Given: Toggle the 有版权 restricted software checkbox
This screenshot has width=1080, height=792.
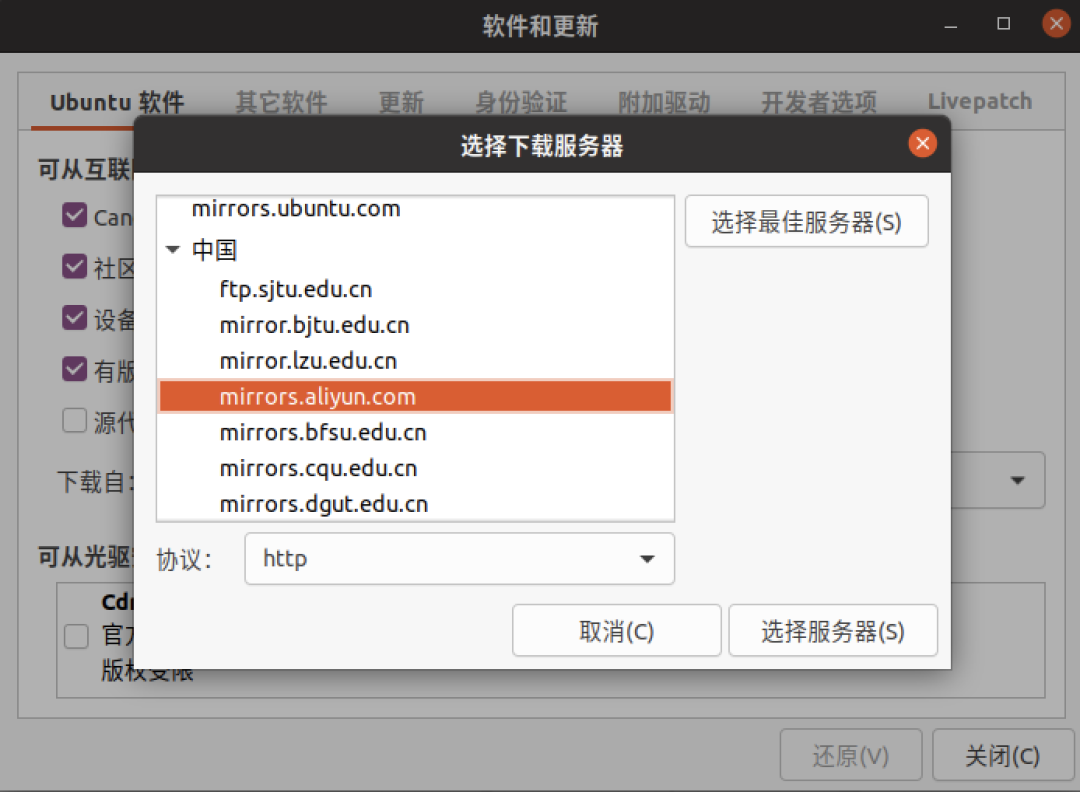Looking at the screenshot, I should click(x=74, y=369).
